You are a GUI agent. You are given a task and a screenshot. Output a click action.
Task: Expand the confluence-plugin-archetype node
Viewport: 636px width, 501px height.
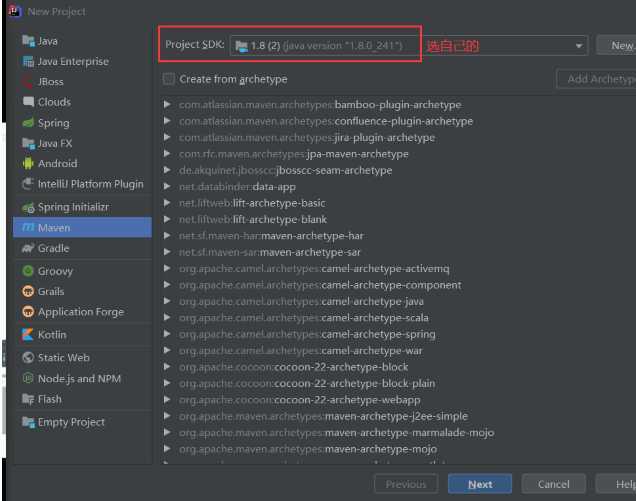pyautogui.click(x=167, y=121)
